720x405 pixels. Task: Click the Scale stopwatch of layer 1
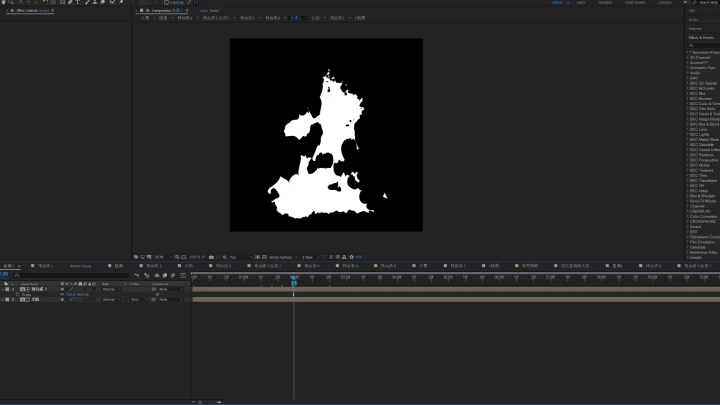[x=18, y=294]
